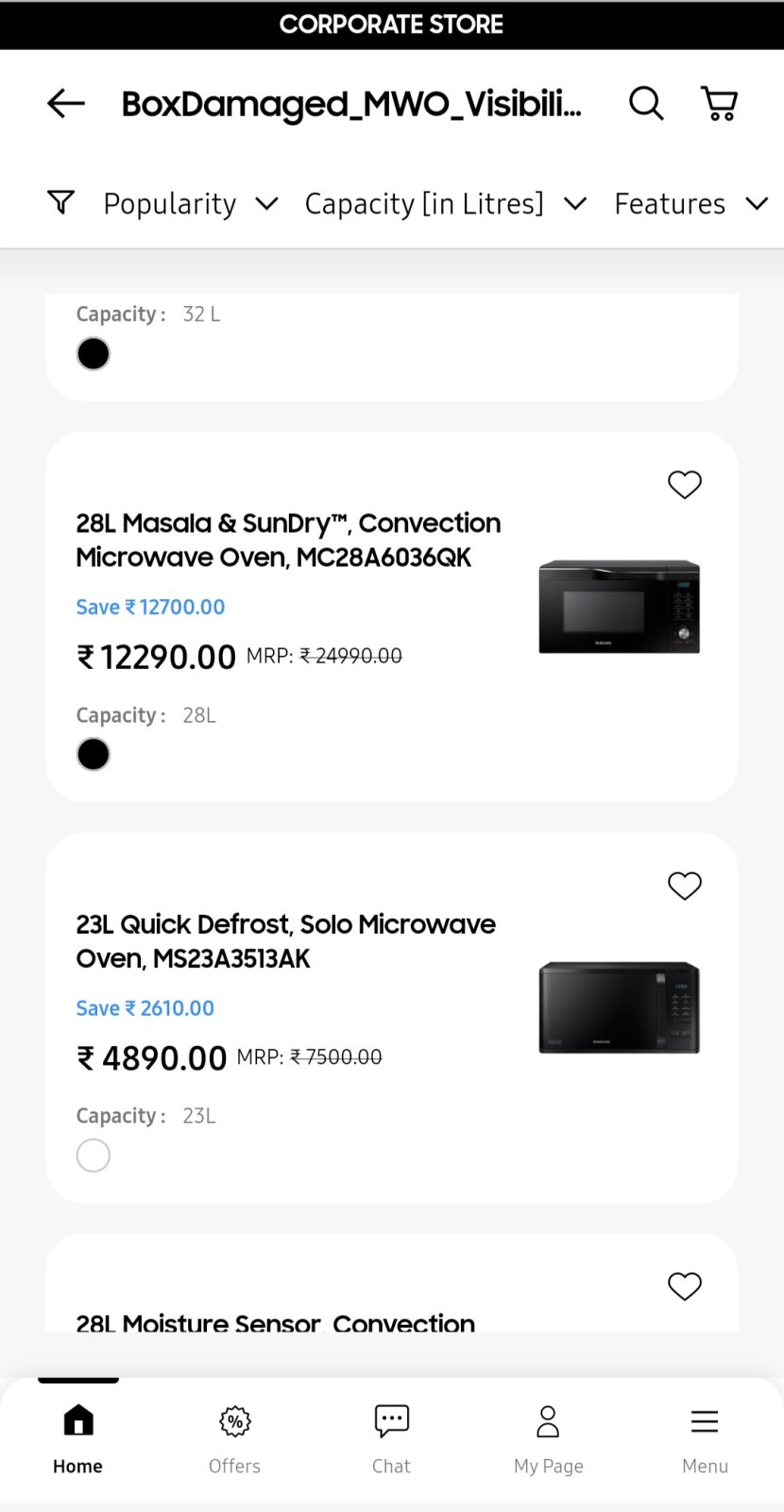Open the Chat speech bubble icon

point(391,1421)
